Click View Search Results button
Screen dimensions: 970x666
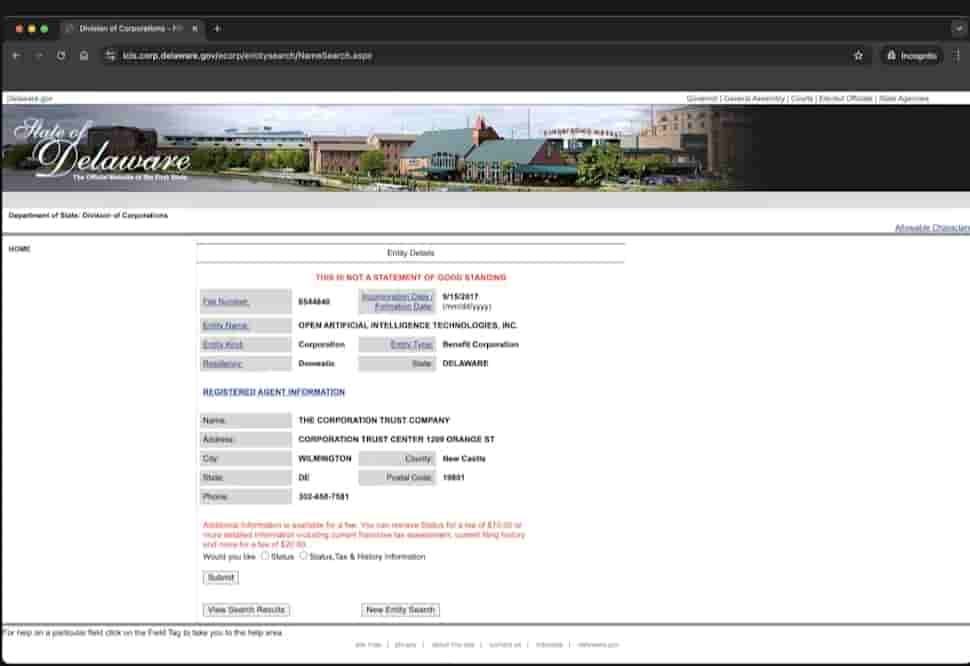click(x=246, y=610)
